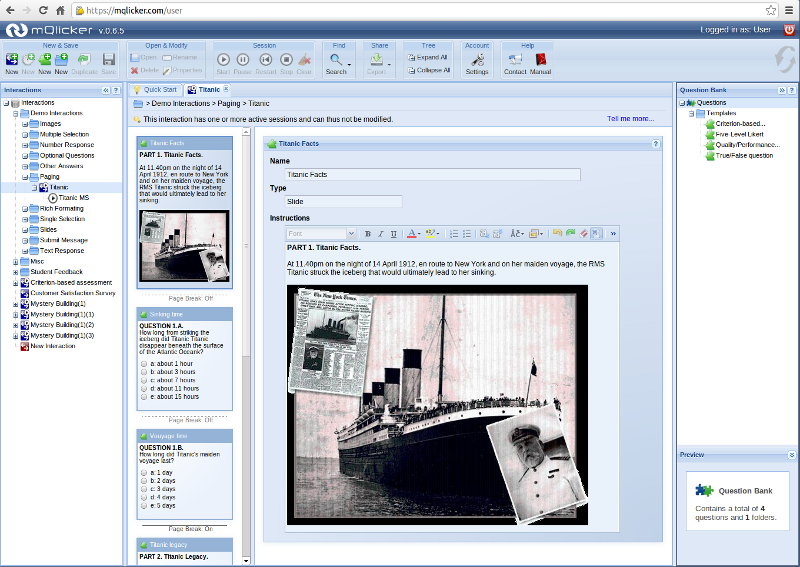Screen dimensions: 800x567
Task: Click the 'Tell me more...' link
Action: 631,119
